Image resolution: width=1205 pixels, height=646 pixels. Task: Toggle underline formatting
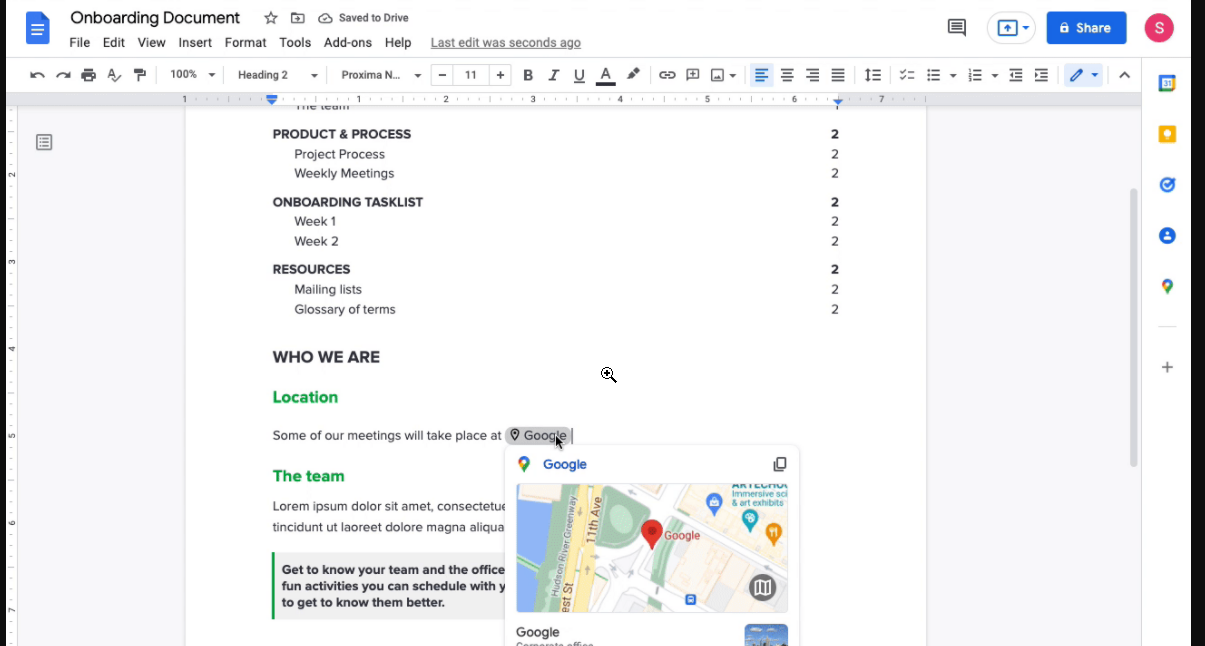[x=579, y=75]
